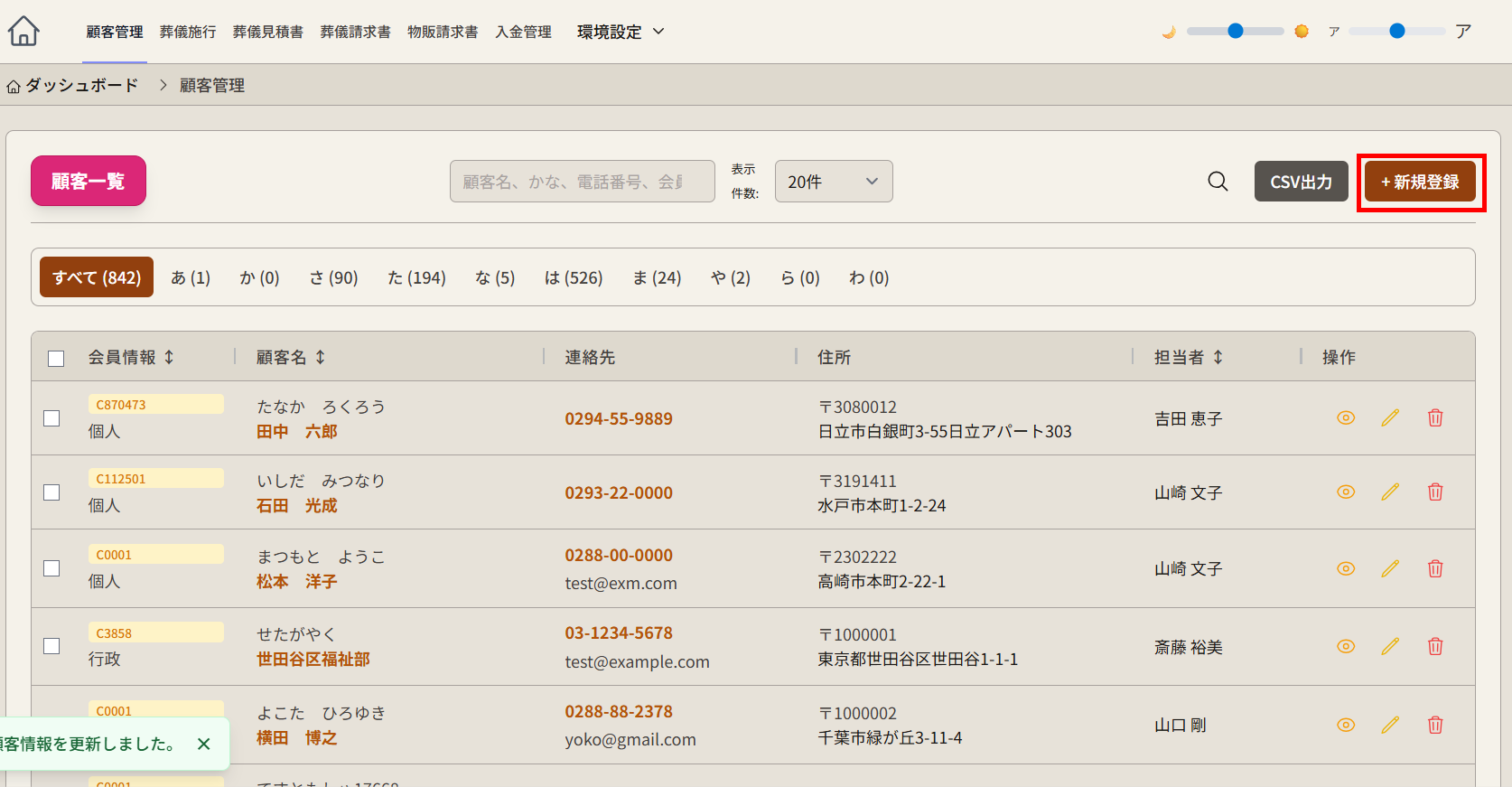The width and height of the screenshot is (1512, 787).
Task: Check the box for member C3858
Action: click(x=52, y=647)
